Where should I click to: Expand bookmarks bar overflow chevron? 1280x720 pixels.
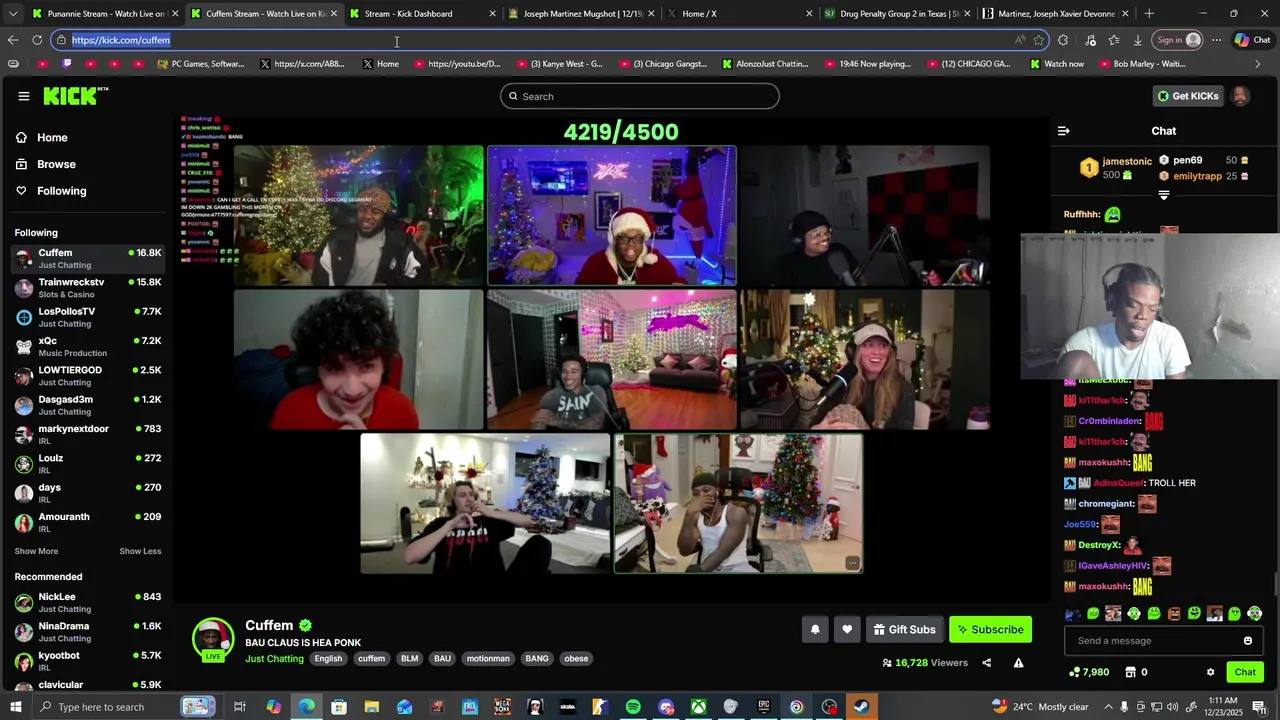(x=1258, y=64)
